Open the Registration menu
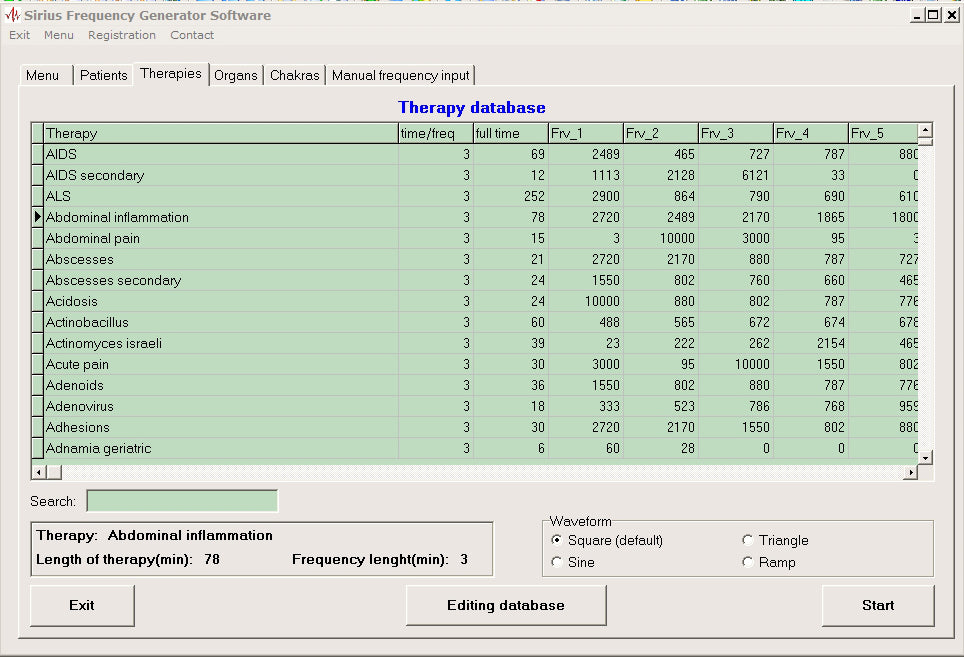 point(122,35)
